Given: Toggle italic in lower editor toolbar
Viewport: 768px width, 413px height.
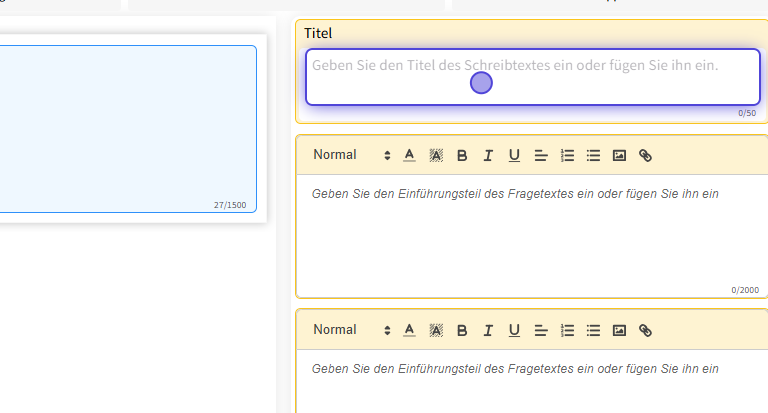Looking at the screenshot, I should (x=488, y=330).
